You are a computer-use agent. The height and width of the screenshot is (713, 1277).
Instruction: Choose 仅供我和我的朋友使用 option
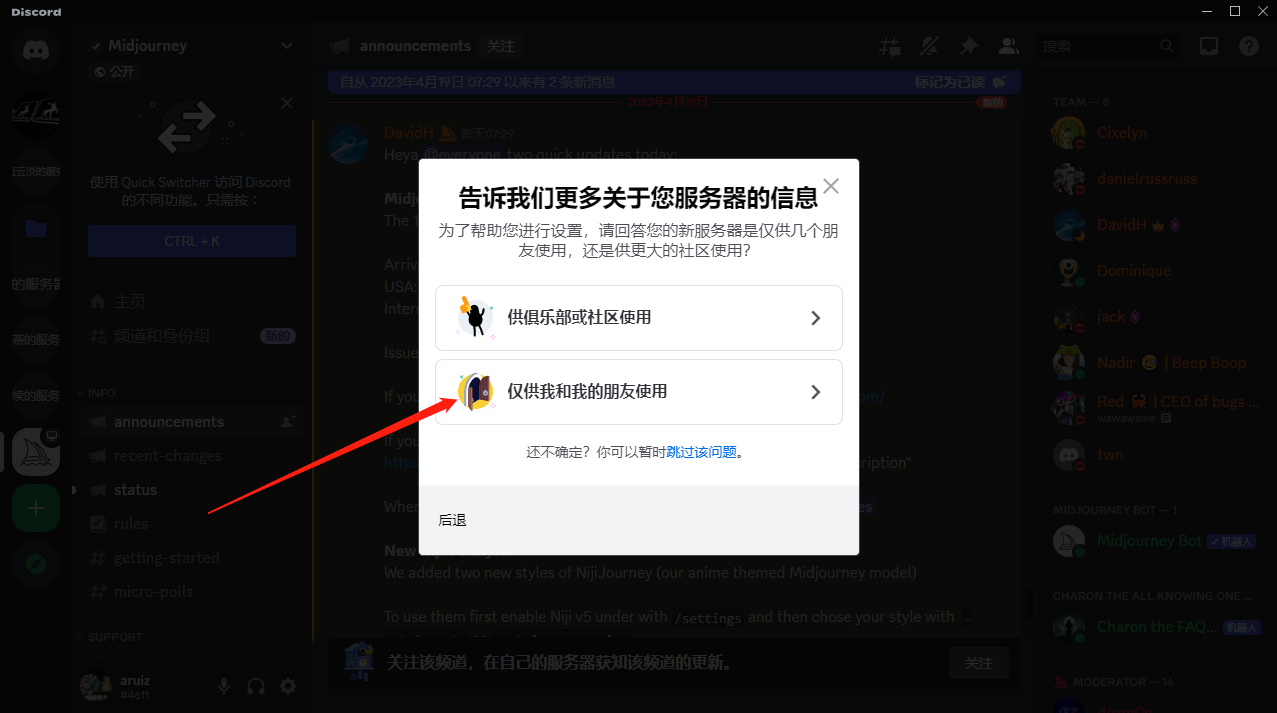coord(639,392)
